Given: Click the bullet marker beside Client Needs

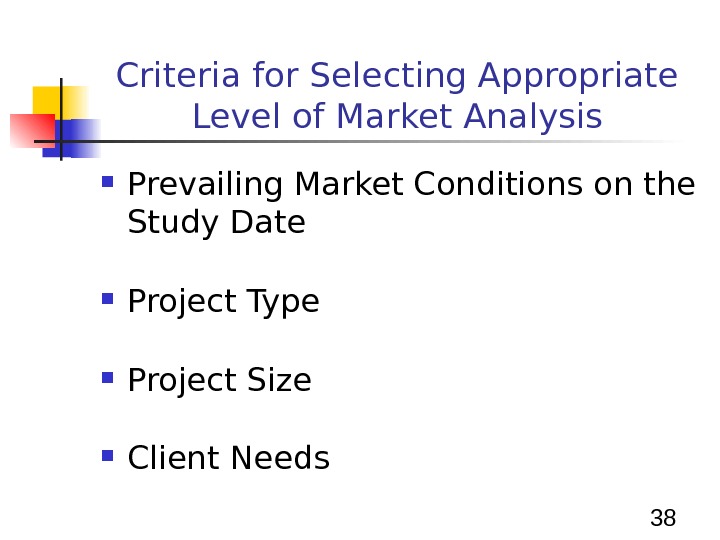Looking at the screenshot, I should coord(109,458).
